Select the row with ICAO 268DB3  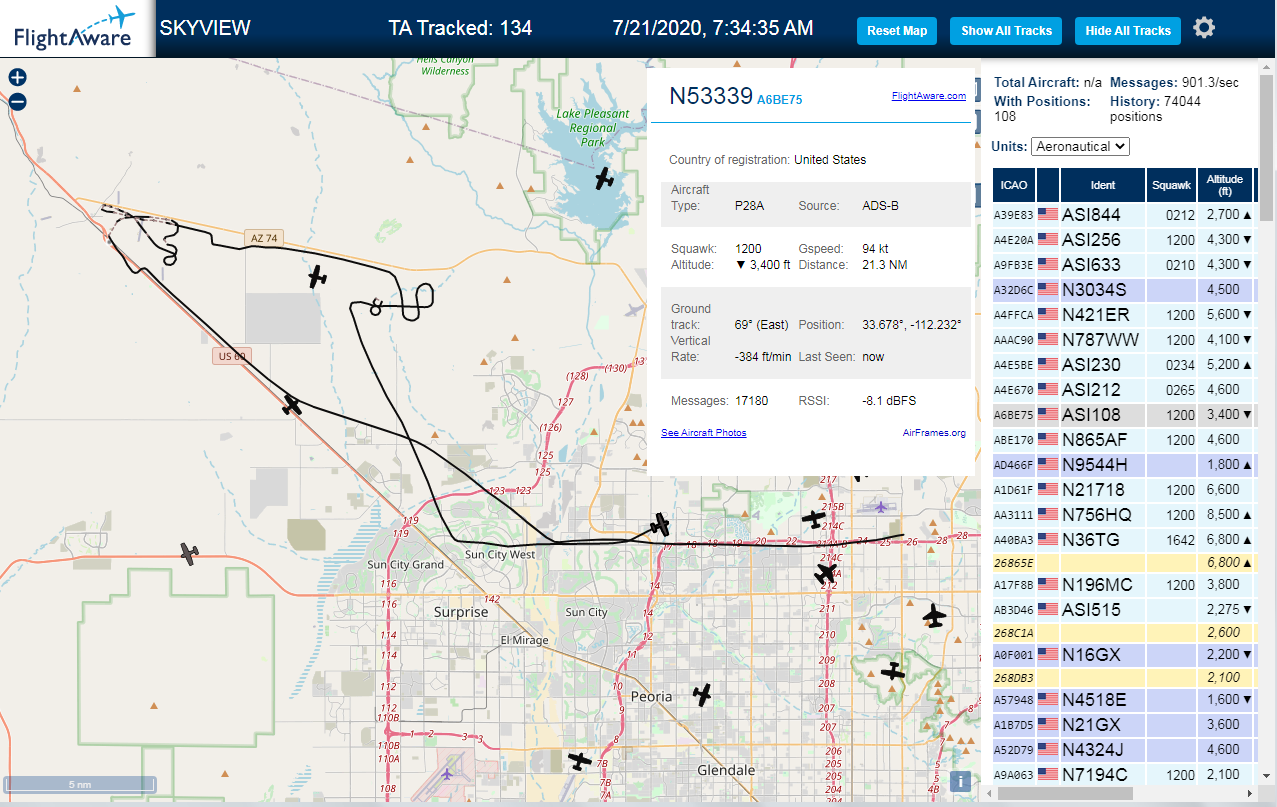1124,677
